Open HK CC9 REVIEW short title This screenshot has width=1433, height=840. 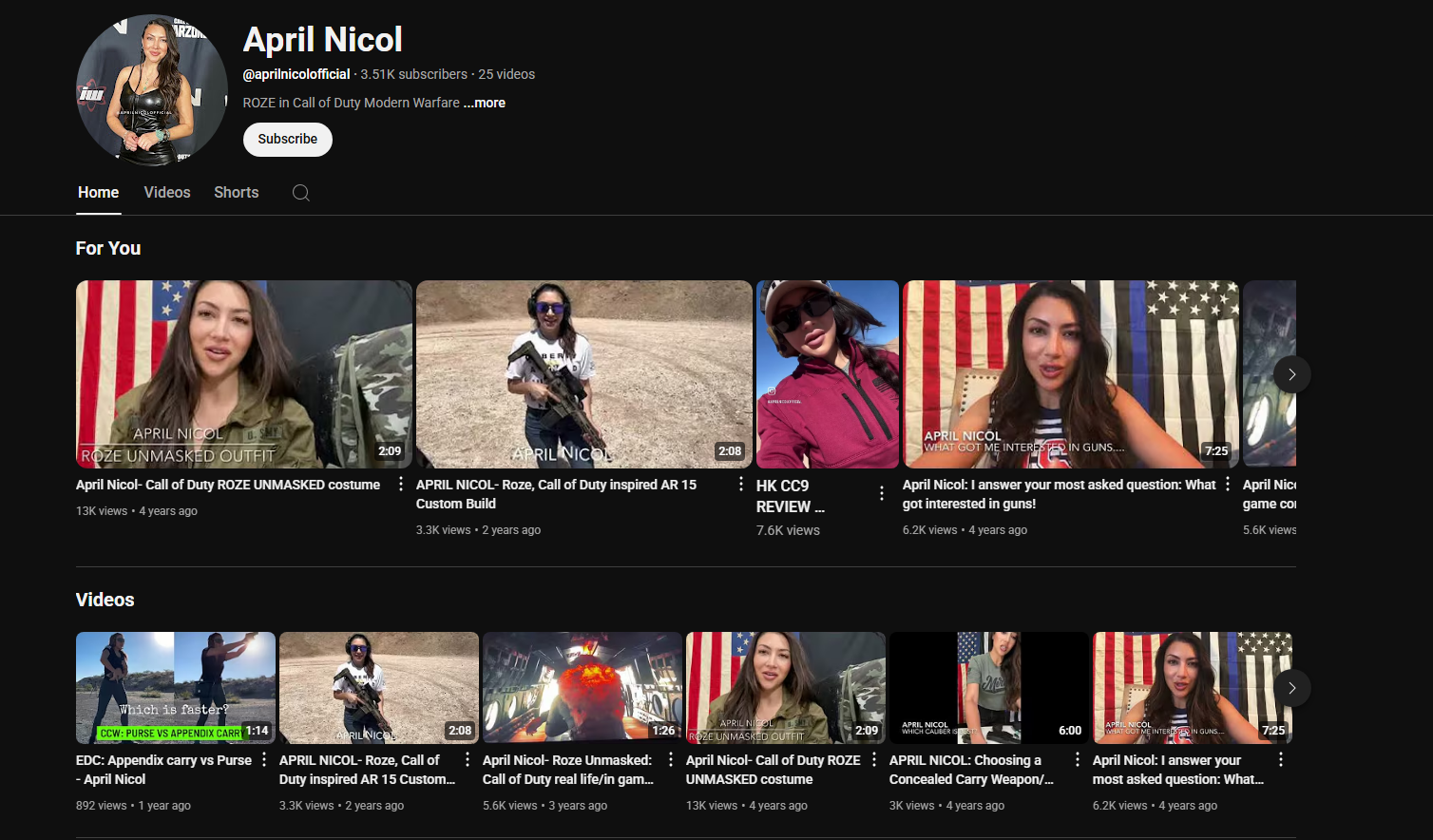[x=791, y=496]
